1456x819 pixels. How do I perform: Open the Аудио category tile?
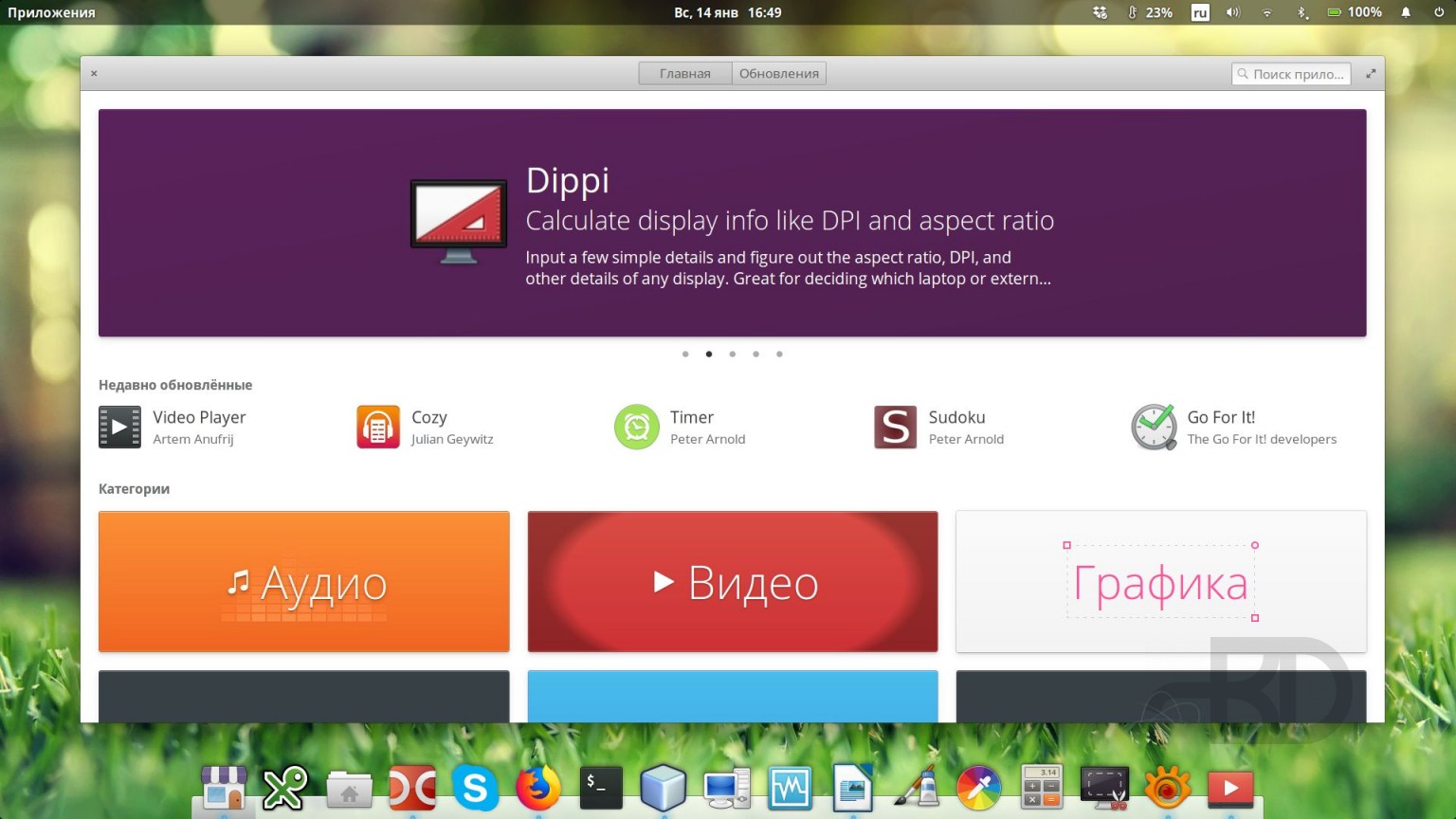pyautogui.click(x=304, y=581)
